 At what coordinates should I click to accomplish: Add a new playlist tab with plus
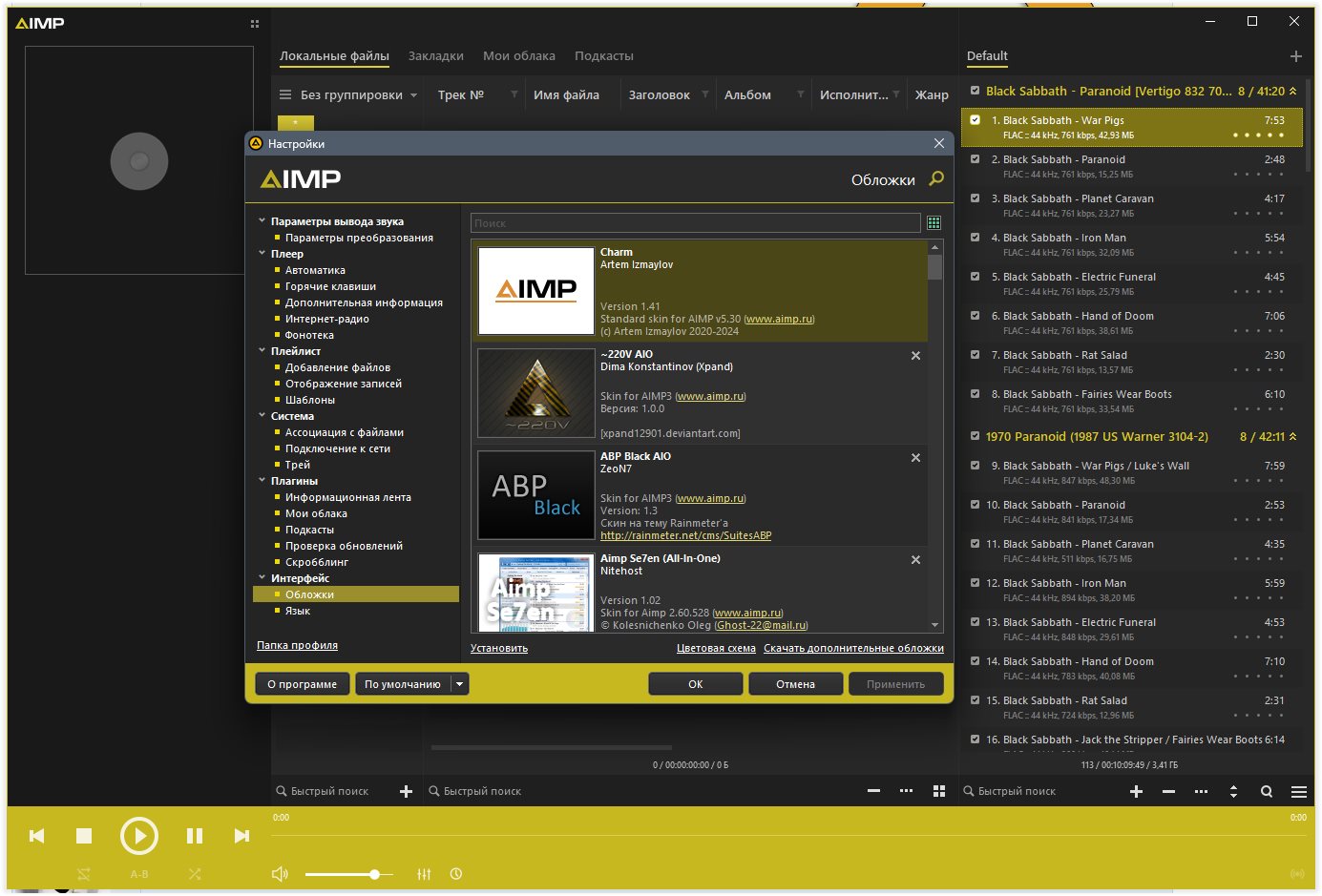[1295, 56]
